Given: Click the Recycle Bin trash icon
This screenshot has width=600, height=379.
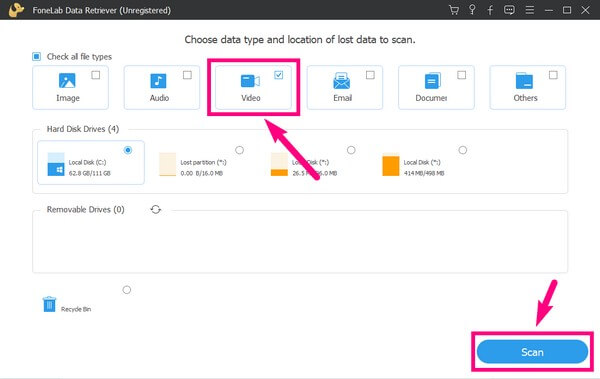Looking at the screenshot, I should tap(49, 304).
